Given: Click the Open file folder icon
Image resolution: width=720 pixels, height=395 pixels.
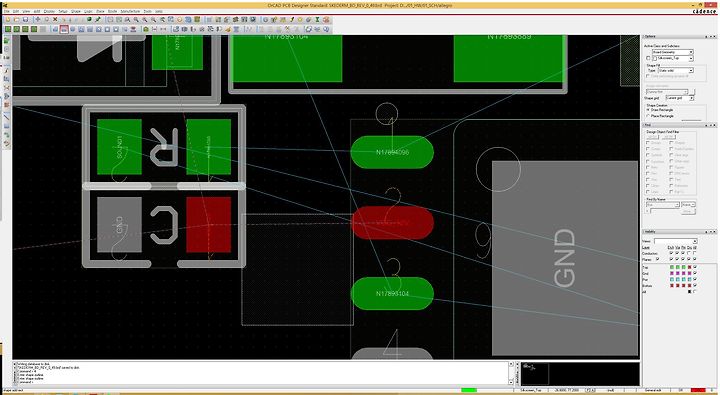Looking at the screenshot, I should point(16,19).
